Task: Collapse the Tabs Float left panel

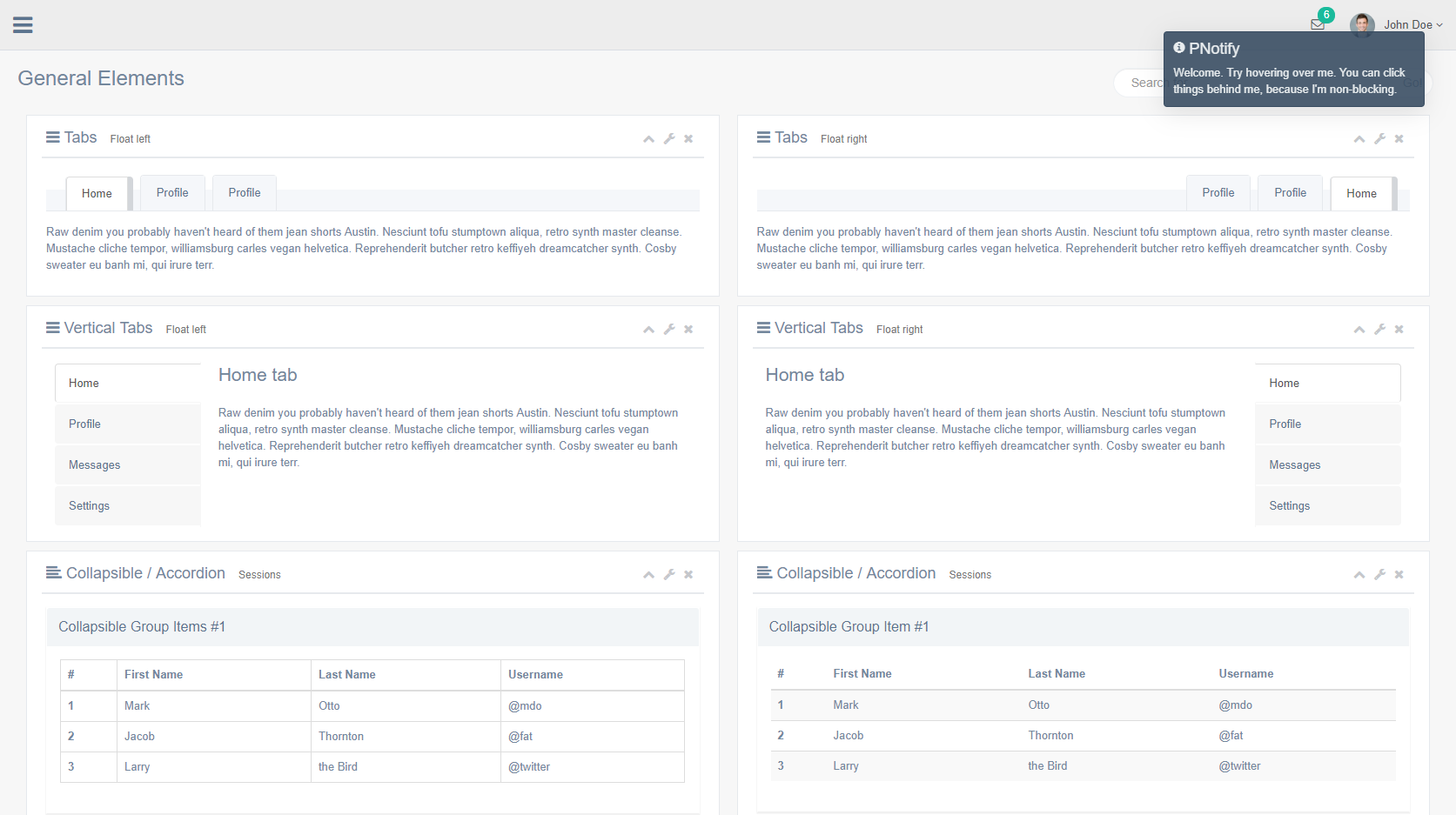Action: click(648, 139)
